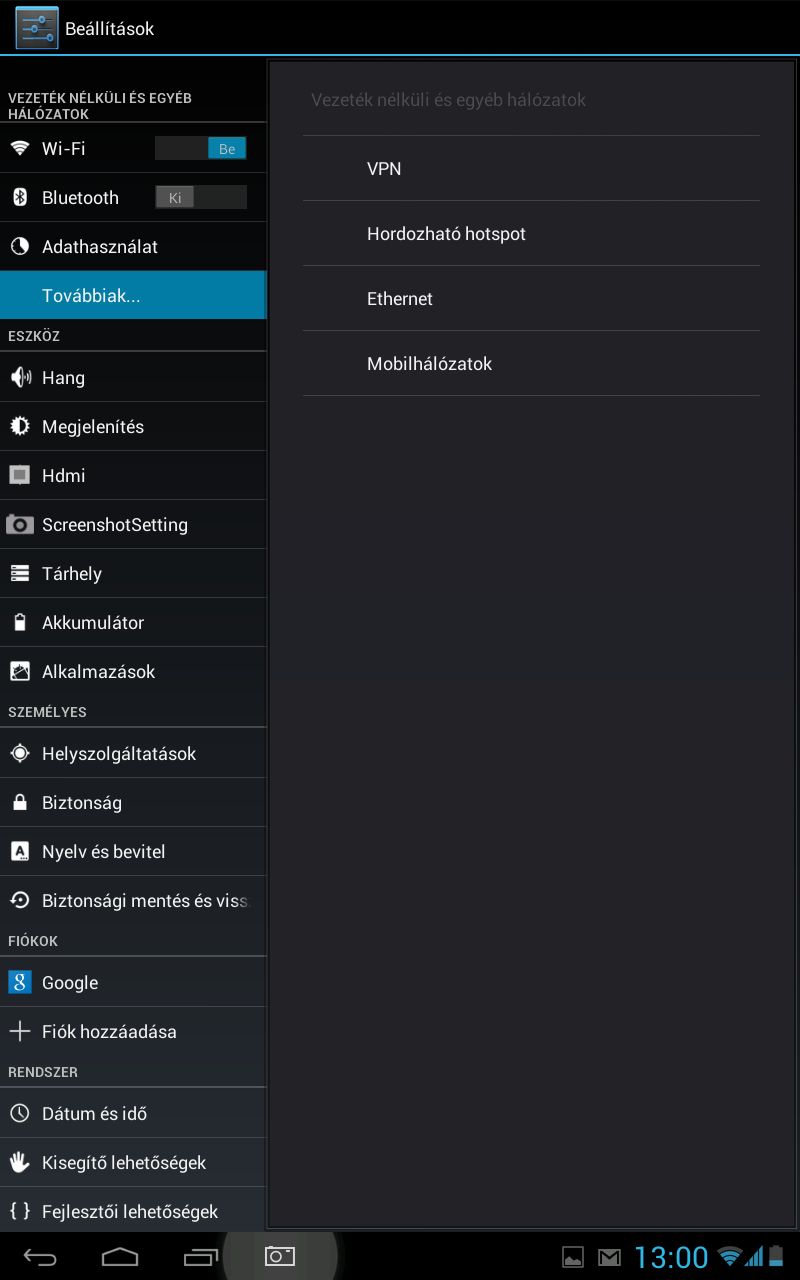Tap the Akkumulátor battery icon
This screenshot has height=1280, width=800.
pos(20,622)
